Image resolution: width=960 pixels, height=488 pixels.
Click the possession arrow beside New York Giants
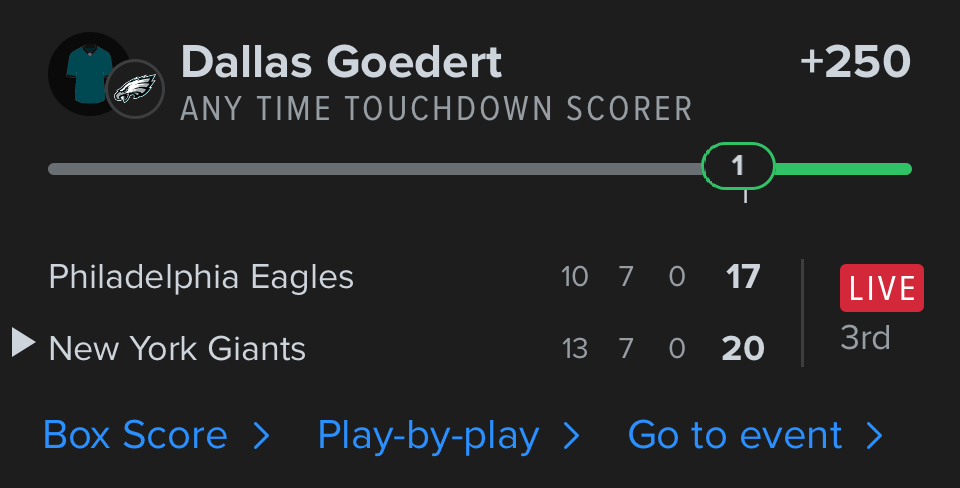[x=23, y=343]
